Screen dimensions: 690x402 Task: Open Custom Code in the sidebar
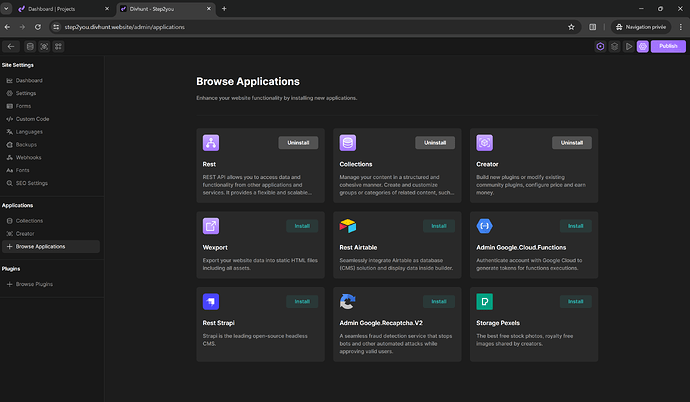(x=51, y=119)
